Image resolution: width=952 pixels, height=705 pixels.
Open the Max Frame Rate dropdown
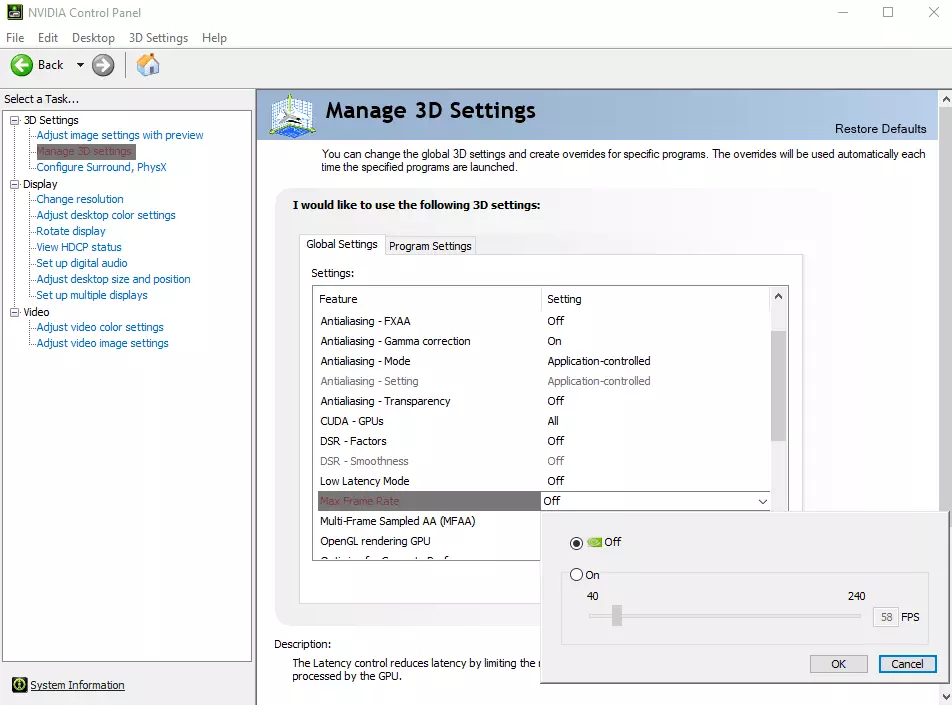(762, 501)
